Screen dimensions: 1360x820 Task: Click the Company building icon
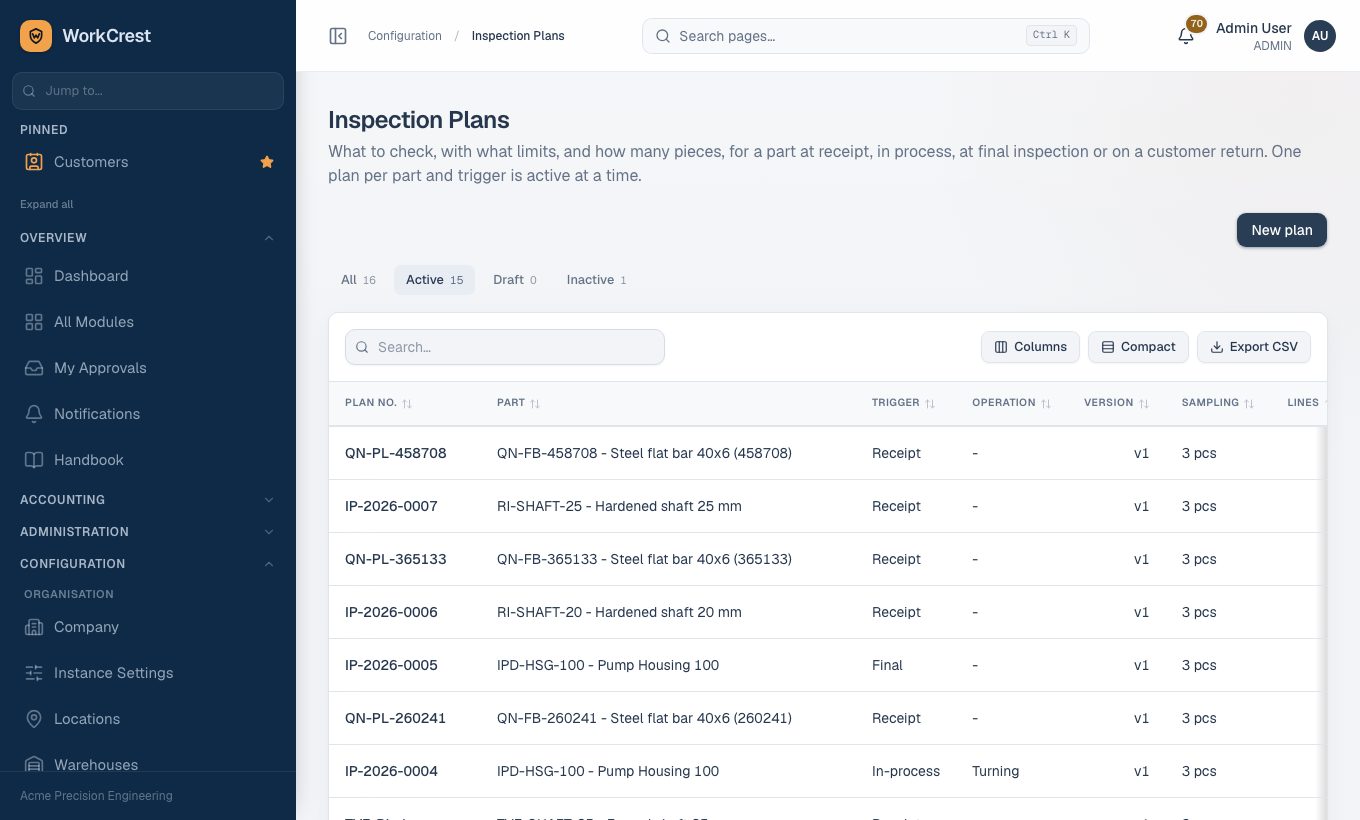pos(34,627)
